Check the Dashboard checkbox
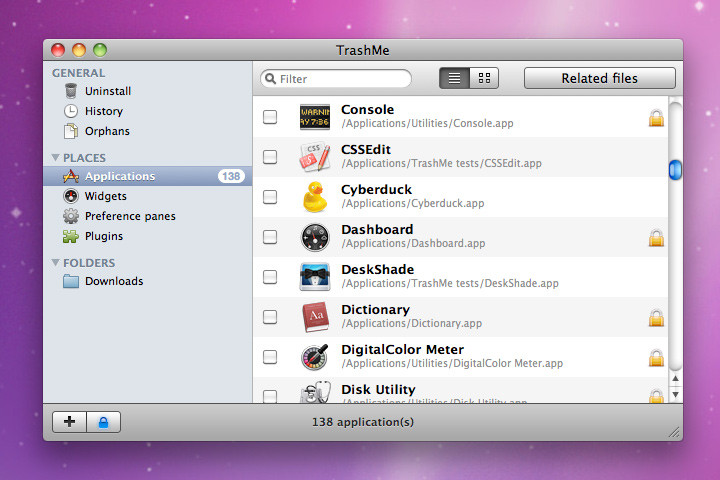This screenshot has height=480, width=720. pos(270,237)
